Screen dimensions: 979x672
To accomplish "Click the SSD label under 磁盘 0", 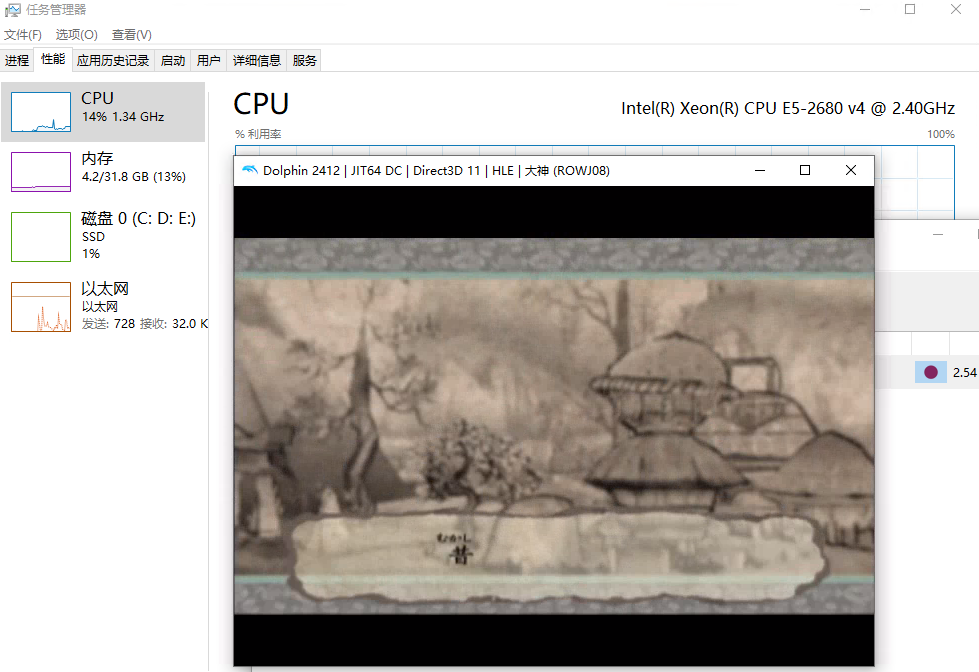I will pyautogui.click(x=93, y=237).
